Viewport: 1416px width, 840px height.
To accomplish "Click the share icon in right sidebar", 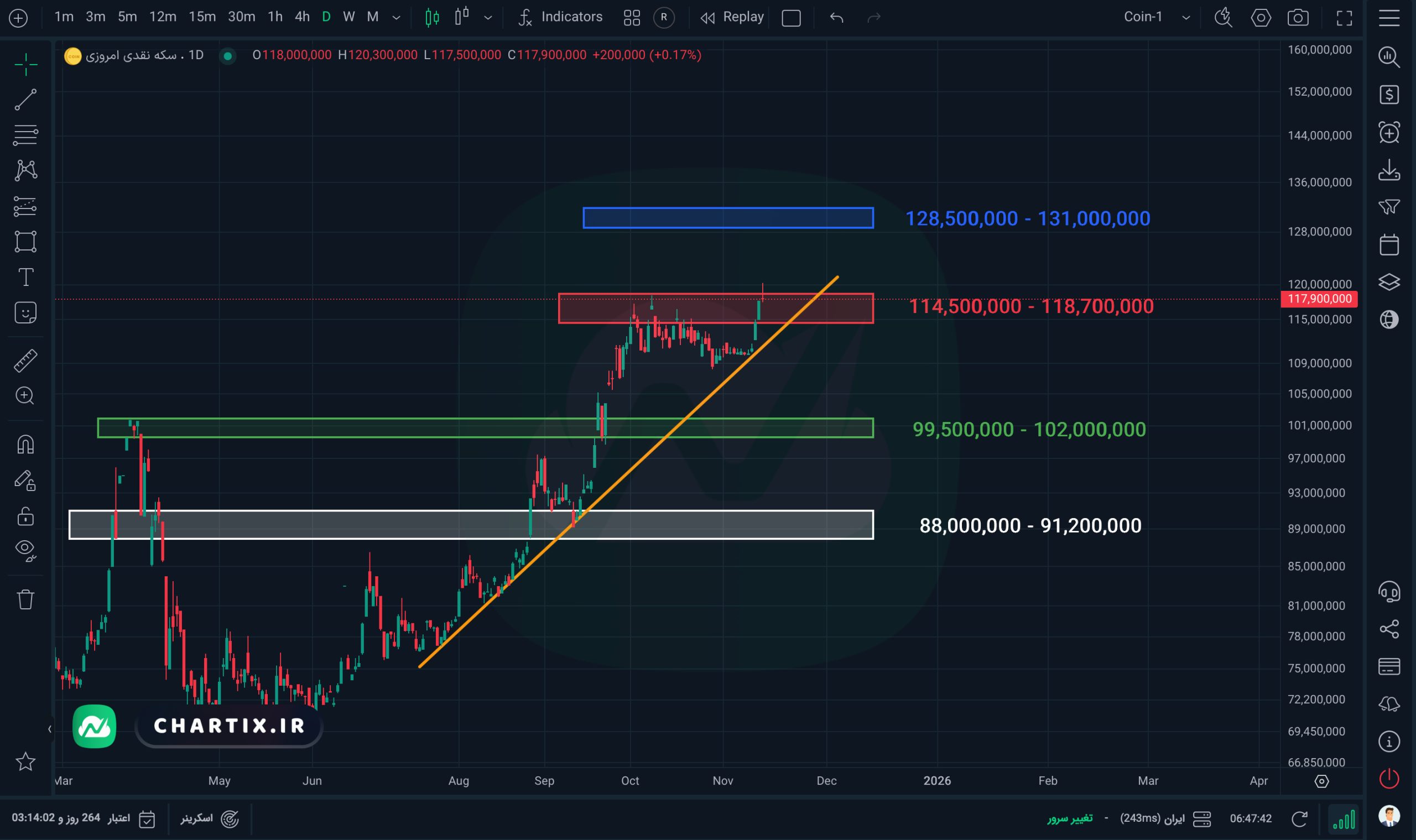I will pos(1389,629).
